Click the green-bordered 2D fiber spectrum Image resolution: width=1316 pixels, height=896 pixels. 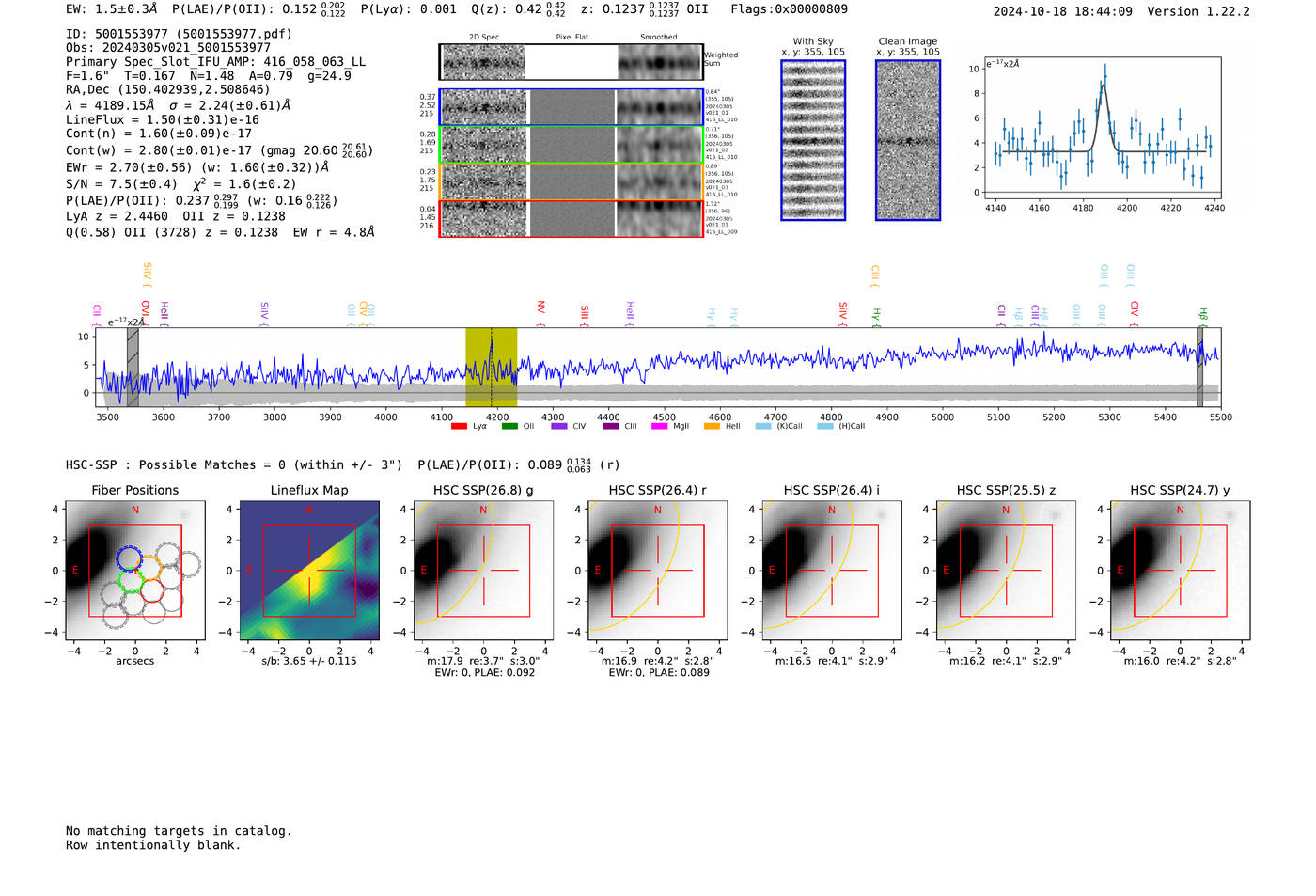572,145
